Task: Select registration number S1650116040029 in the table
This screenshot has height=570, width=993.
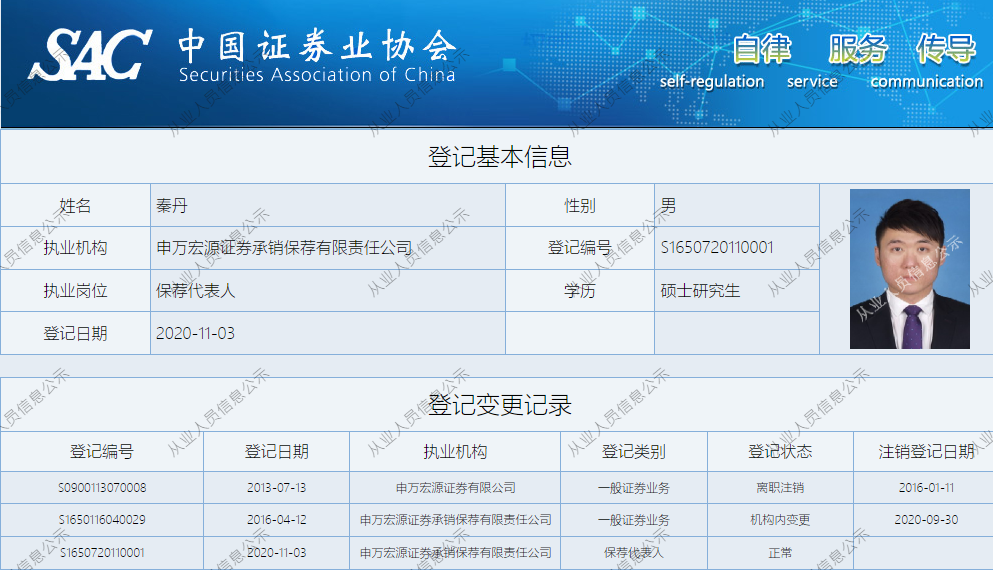Action: click(x=102, y=520)
